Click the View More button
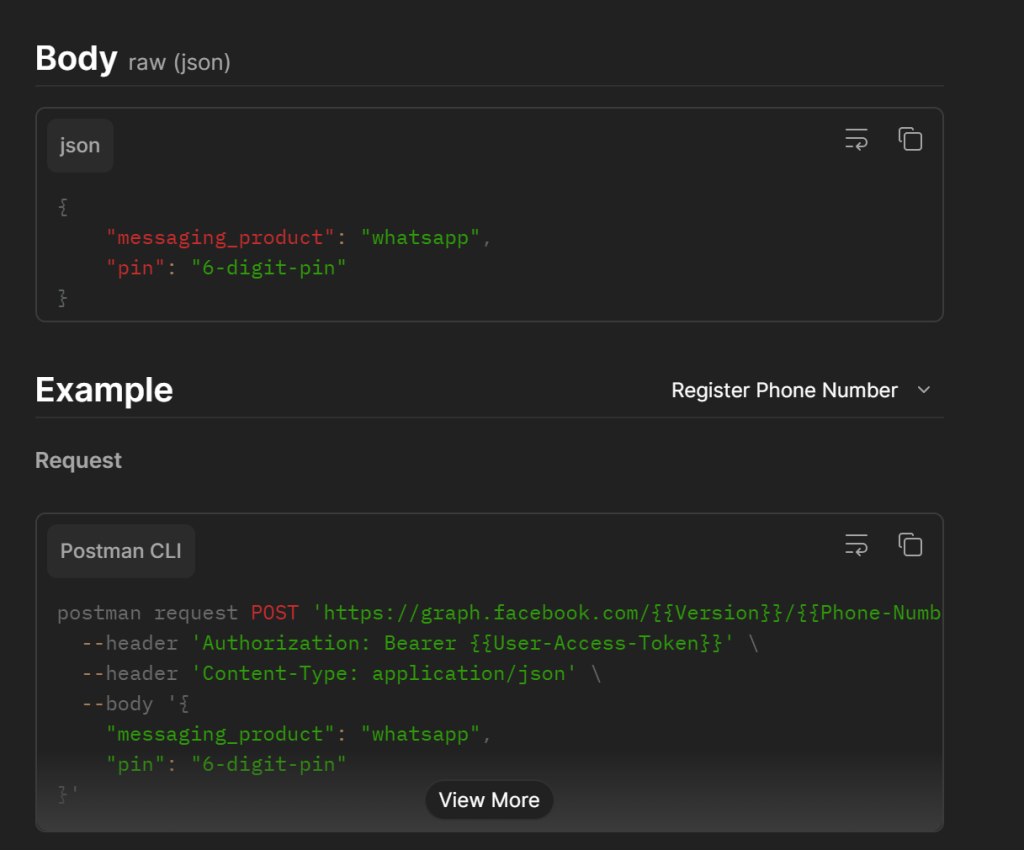The height and width of the screenshot is (850, 1024). click(489, 800)
